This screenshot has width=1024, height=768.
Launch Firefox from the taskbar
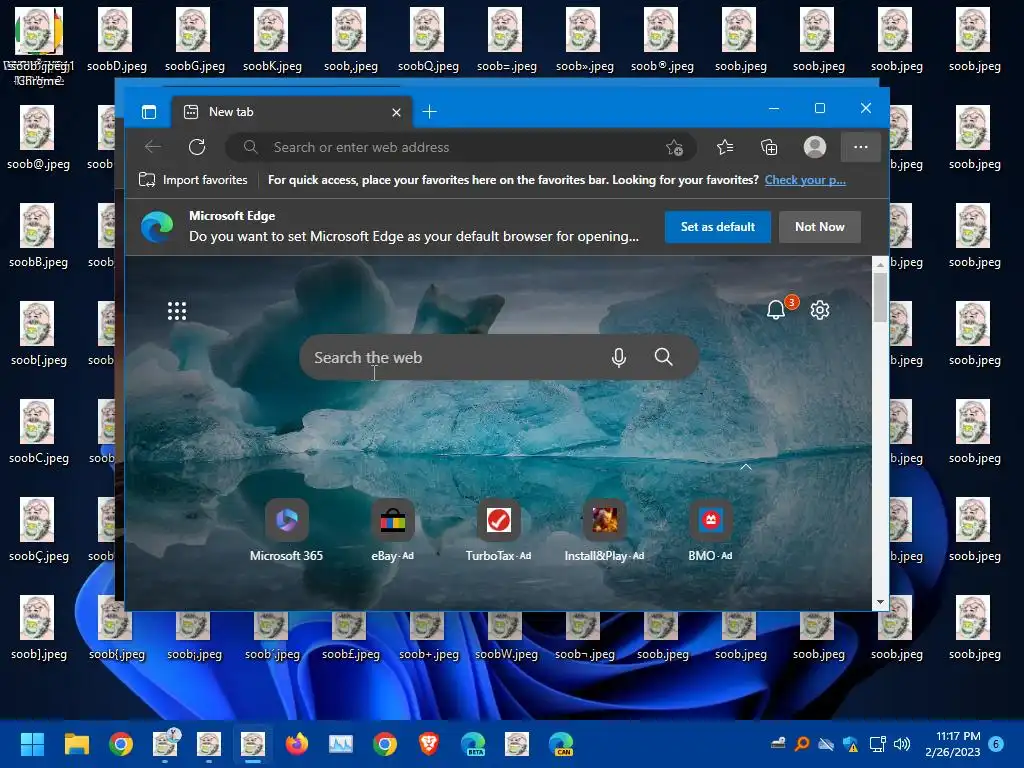coord(297,744)
